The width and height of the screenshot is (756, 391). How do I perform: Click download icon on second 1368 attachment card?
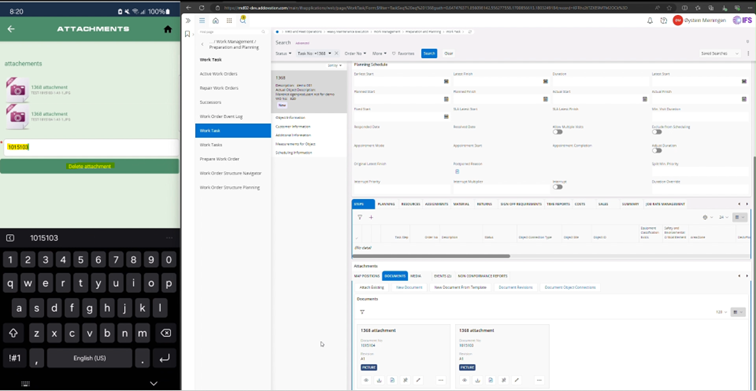[478, 380]
